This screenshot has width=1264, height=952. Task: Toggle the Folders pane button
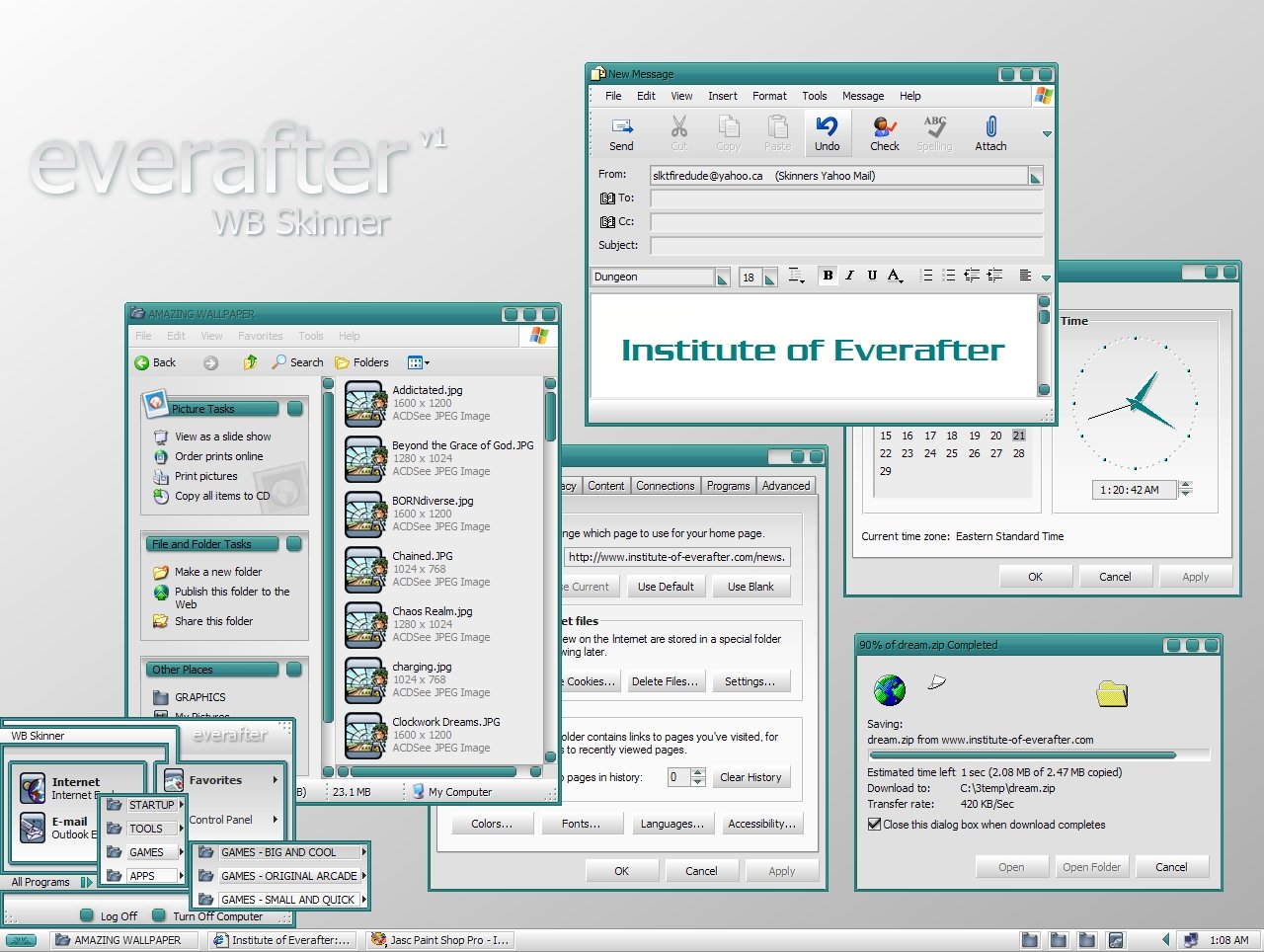click(361, 362)
